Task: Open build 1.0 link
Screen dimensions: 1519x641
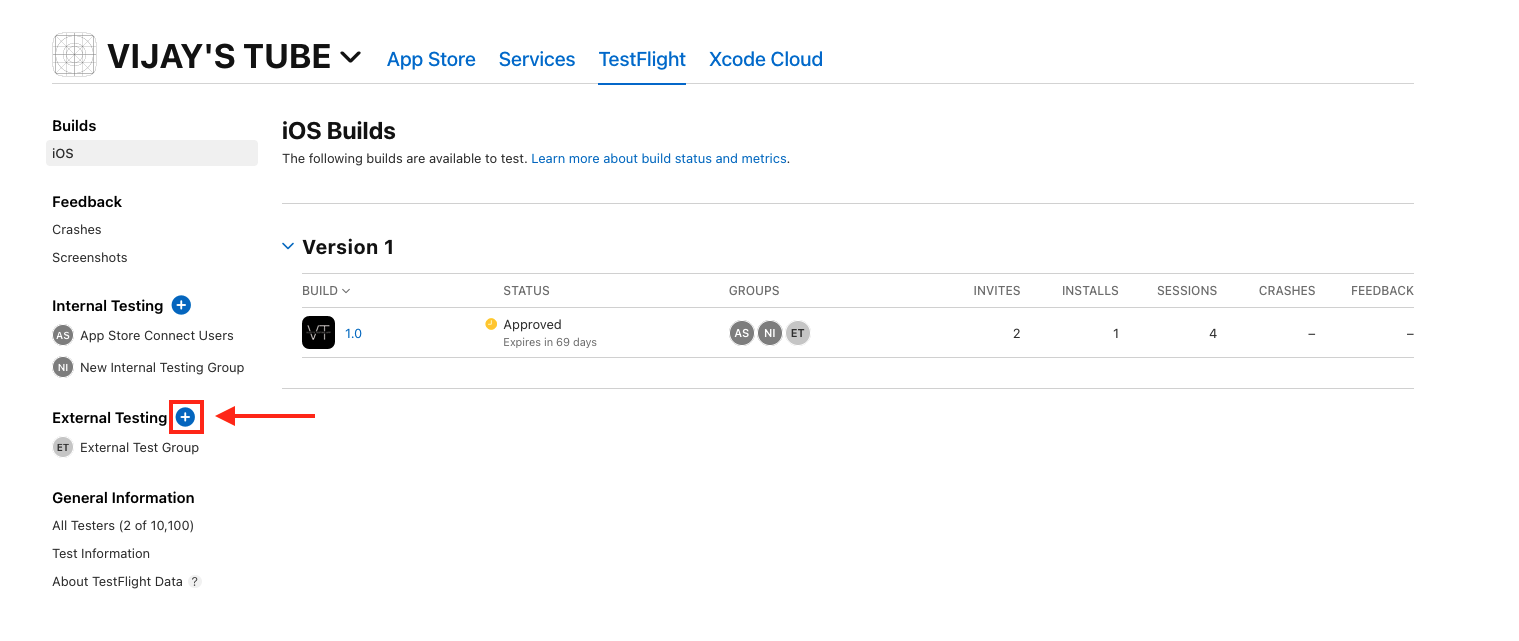Action: tap(353, 333)
